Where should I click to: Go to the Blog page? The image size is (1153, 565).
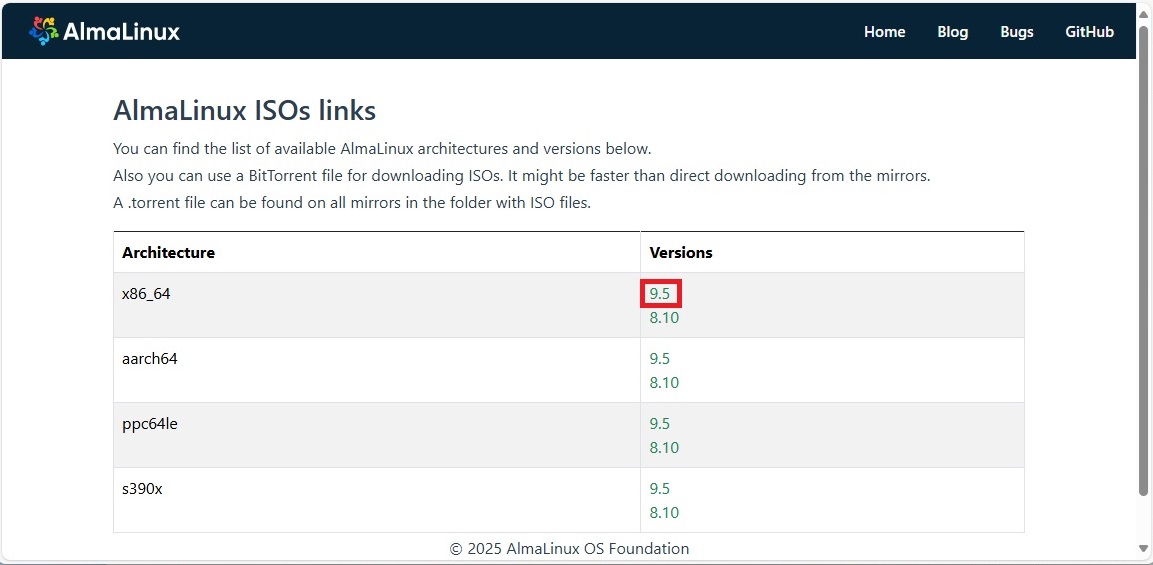pyautogui.click(x=953, y=32)
